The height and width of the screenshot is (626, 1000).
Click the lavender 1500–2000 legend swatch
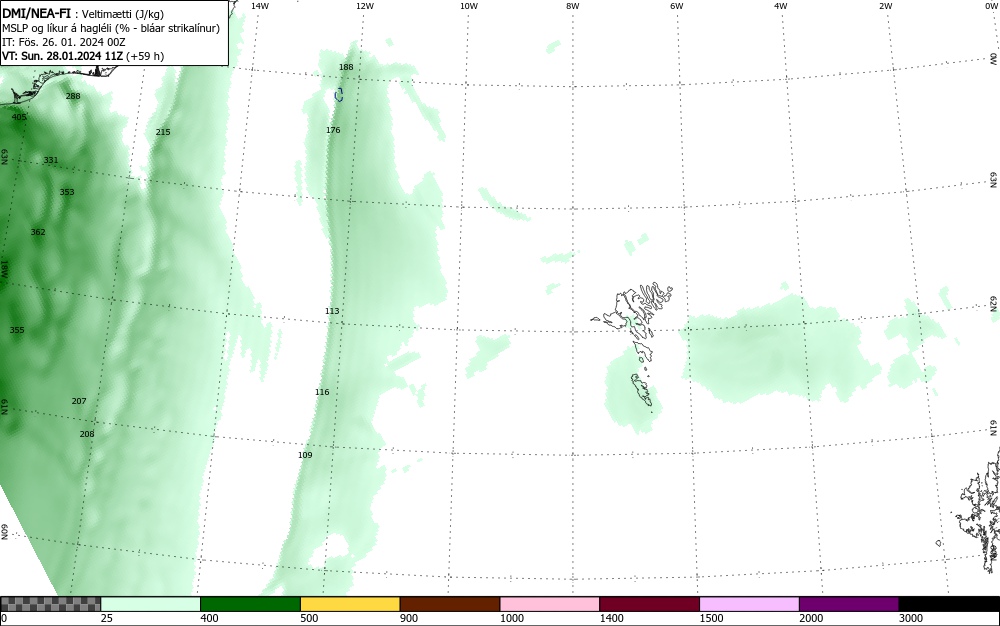tap(749, 604)
